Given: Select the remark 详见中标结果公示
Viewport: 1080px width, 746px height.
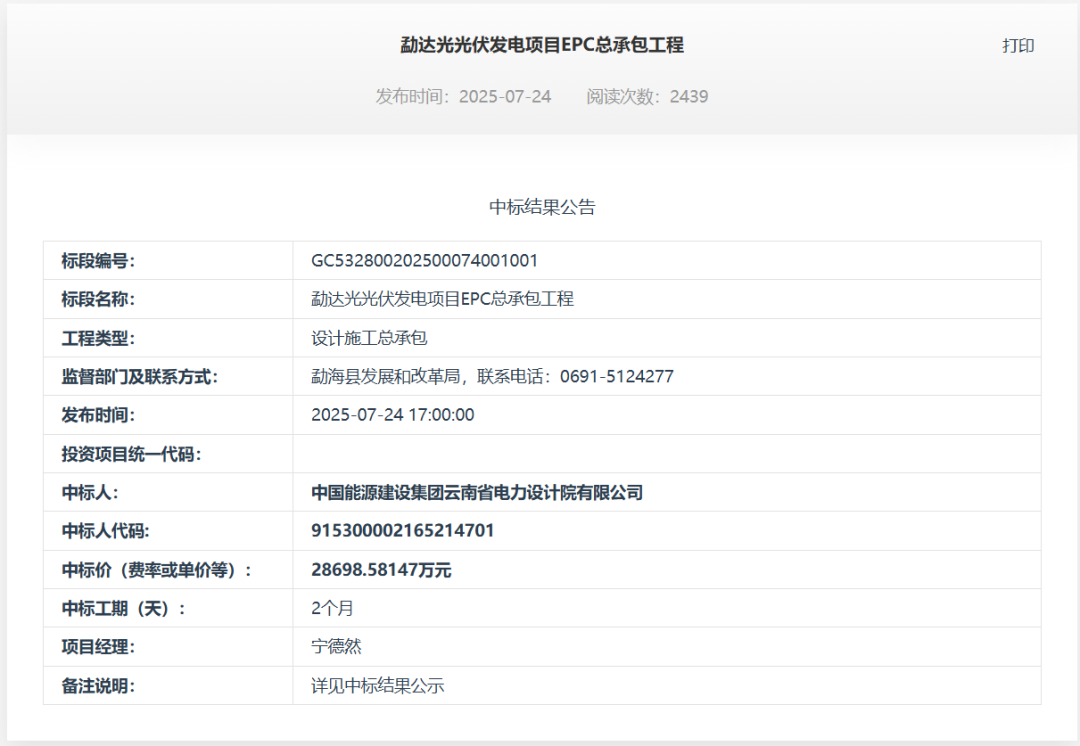Looking at the screenshot, I should pyautogui.click(x=377, y=685).
